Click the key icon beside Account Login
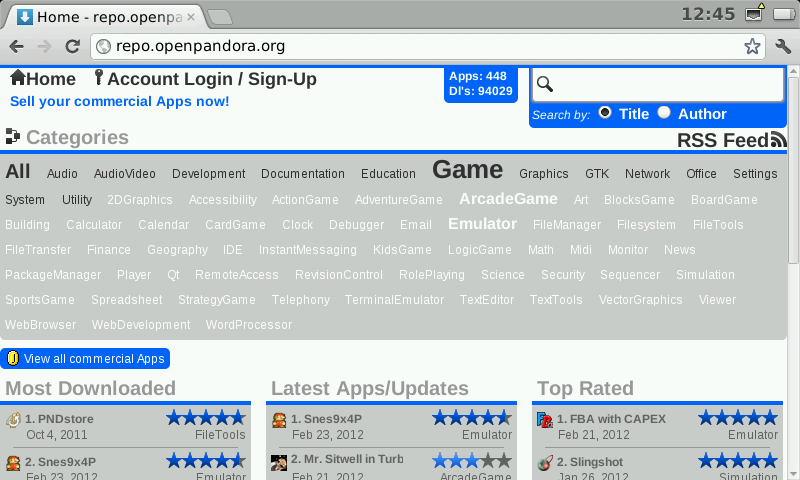This screenshot has height=480, width=800. coord(99,78)
